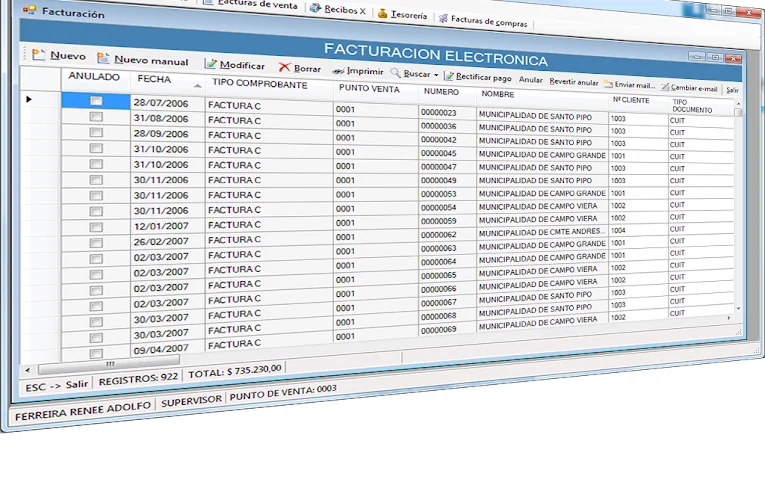This screenshot has width=765, height=500.
Task: Open the Facturas de venta tab
Action: point(251,3)
